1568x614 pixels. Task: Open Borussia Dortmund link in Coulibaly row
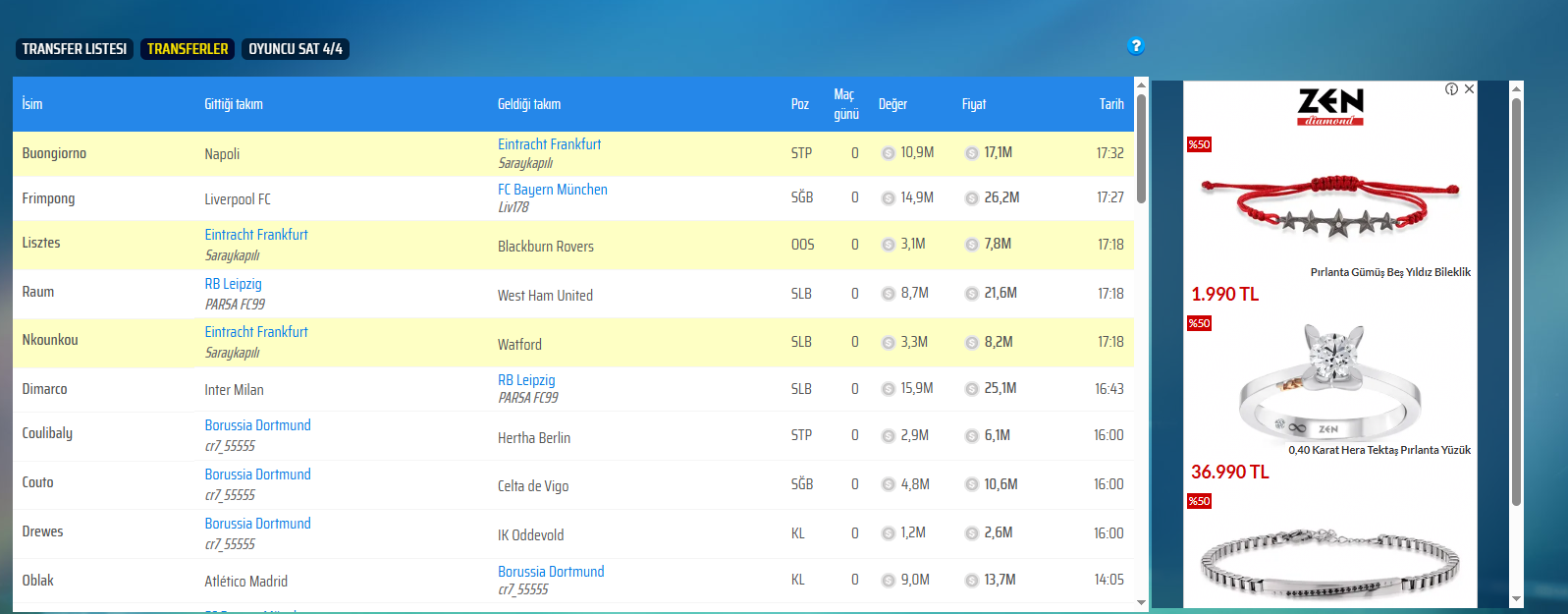(x=257, y=425)
